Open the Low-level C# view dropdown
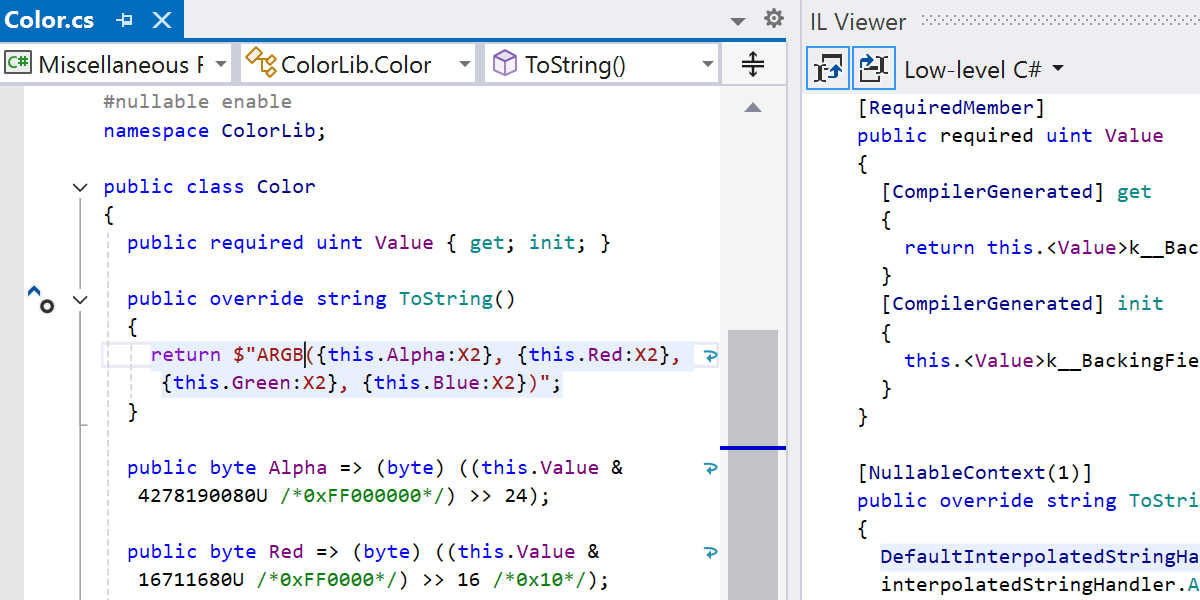Viewport: 1200px width, 600px height. point(983,69)
